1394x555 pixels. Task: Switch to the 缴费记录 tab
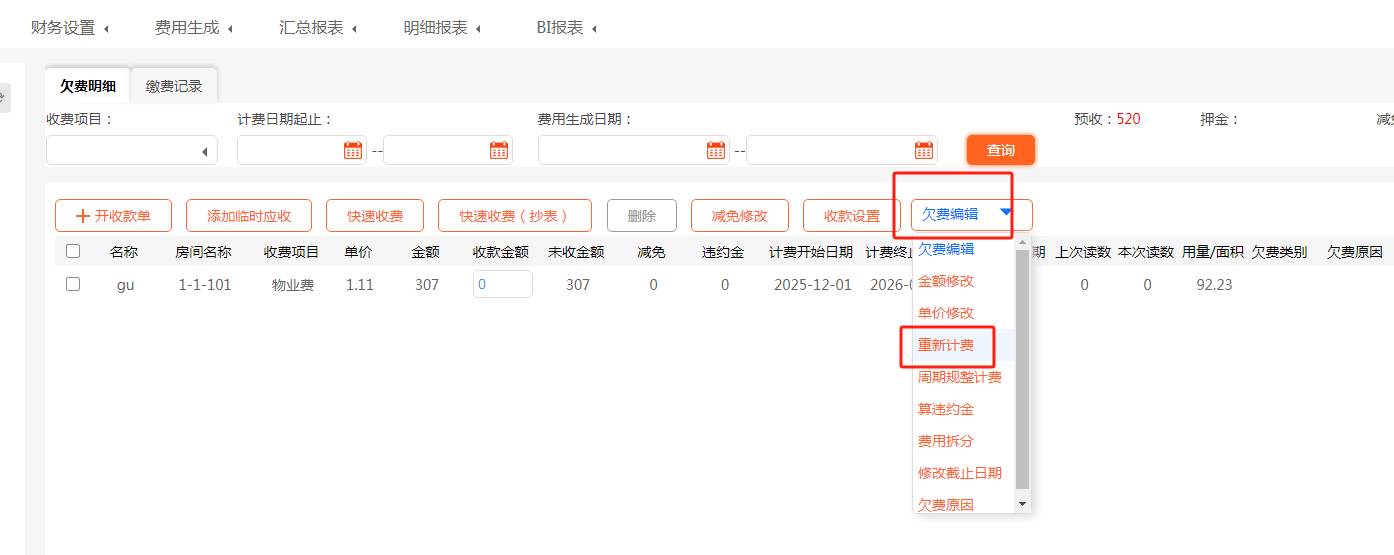(x=174, y=86)
